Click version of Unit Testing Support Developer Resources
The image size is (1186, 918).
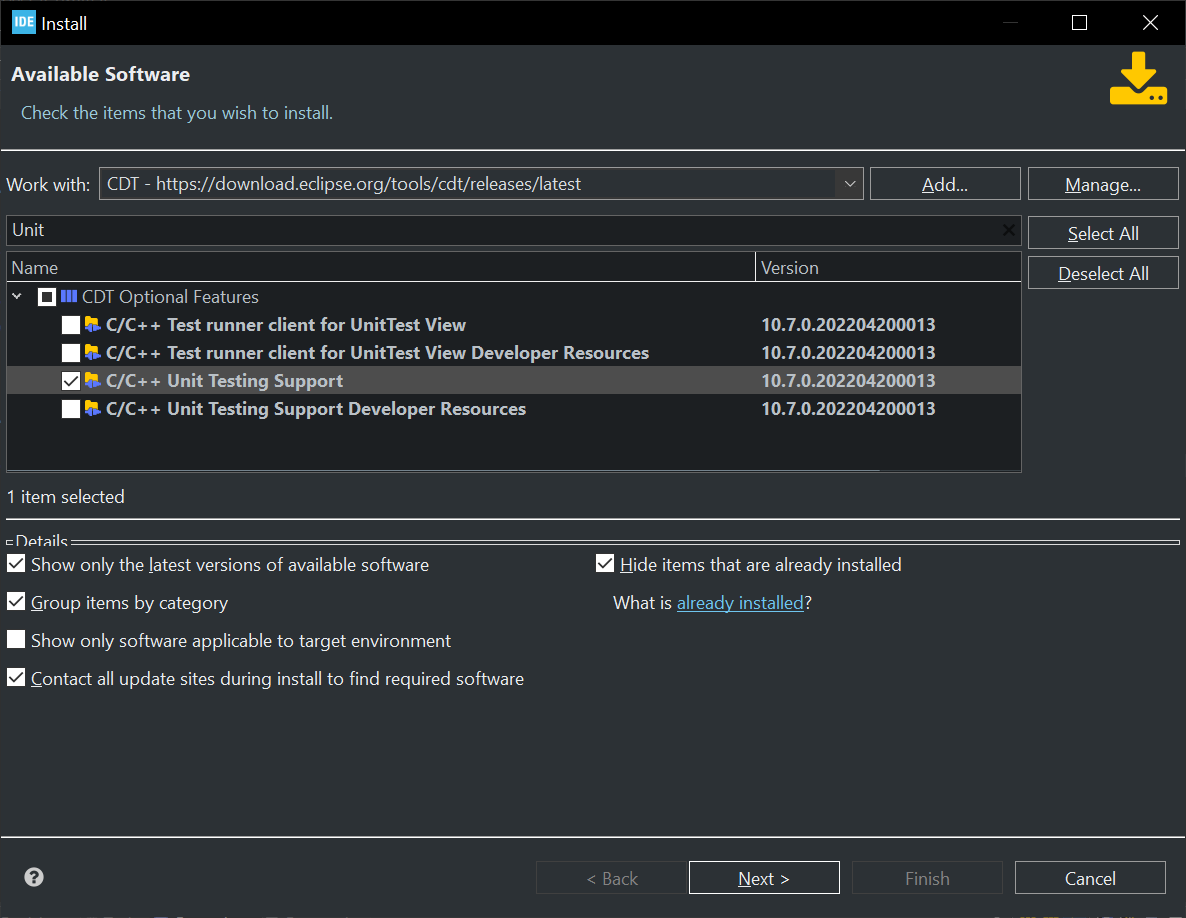[848, 409]
